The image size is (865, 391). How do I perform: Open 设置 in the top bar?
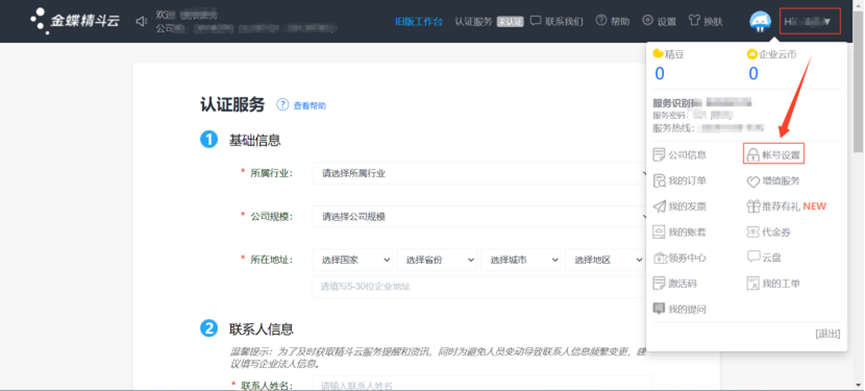(x=666, y=22)
